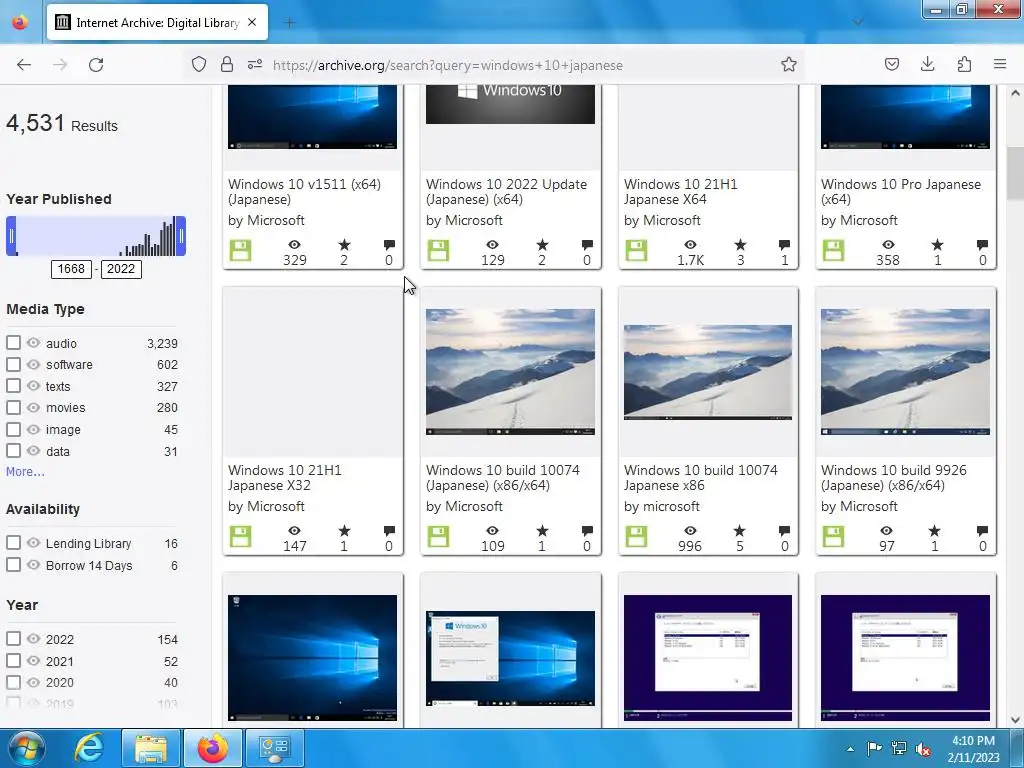Check the audio media type checkbox
Image resolution: width=1024 pixels, height=768 pixels.
pos(13,343)
